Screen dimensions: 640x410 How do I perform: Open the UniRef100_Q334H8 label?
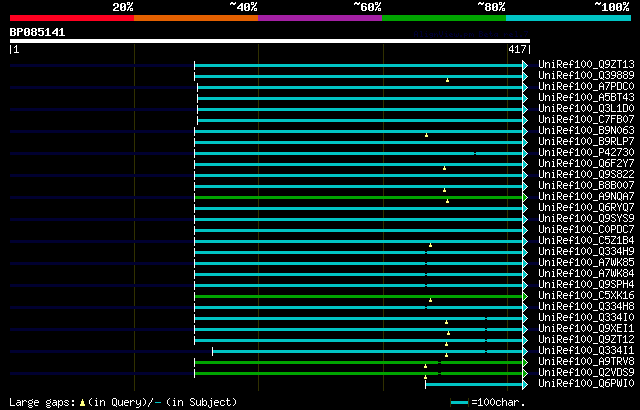point(586,307)
